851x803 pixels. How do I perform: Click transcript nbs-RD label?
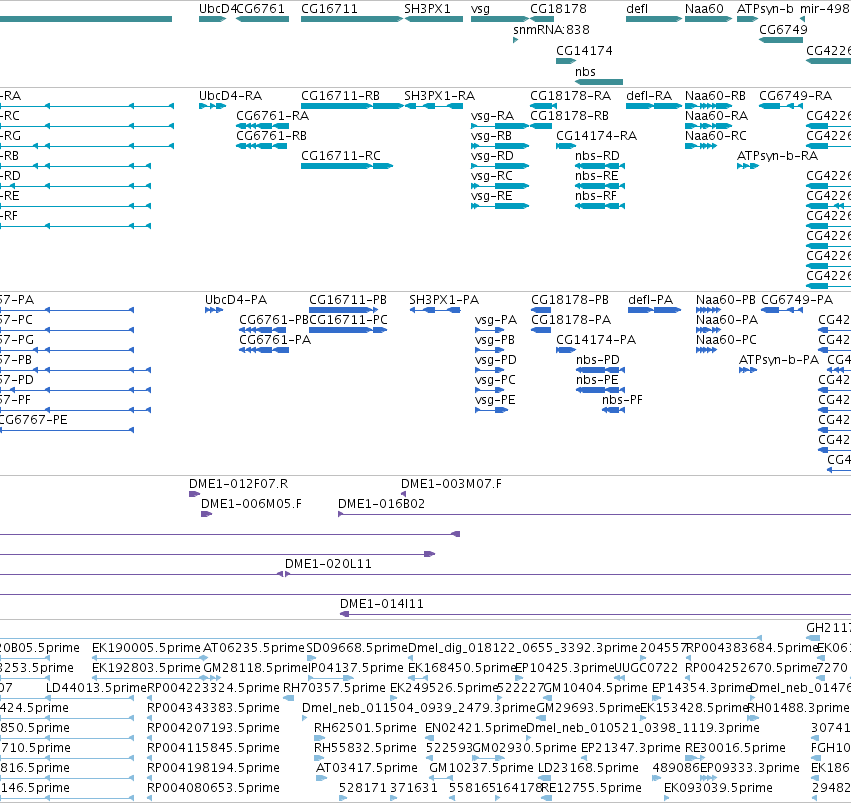598,156
